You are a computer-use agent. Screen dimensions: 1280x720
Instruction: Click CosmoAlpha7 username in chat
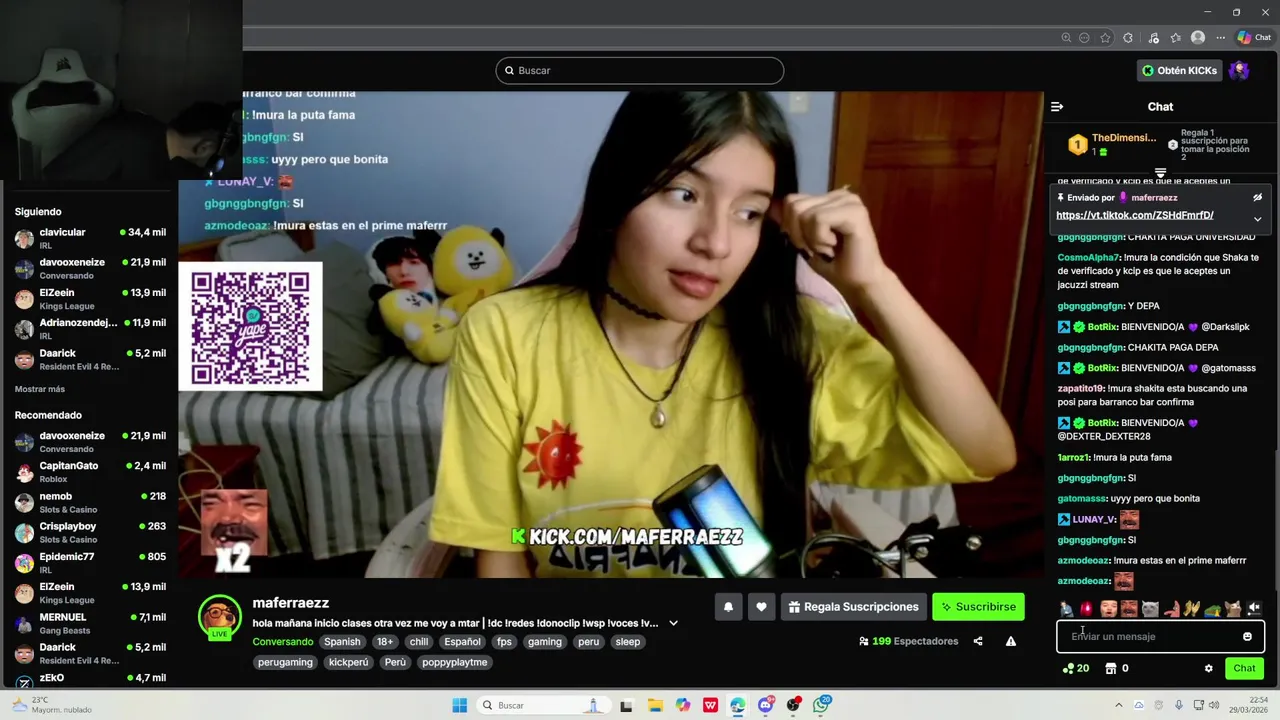point(1089,257)
